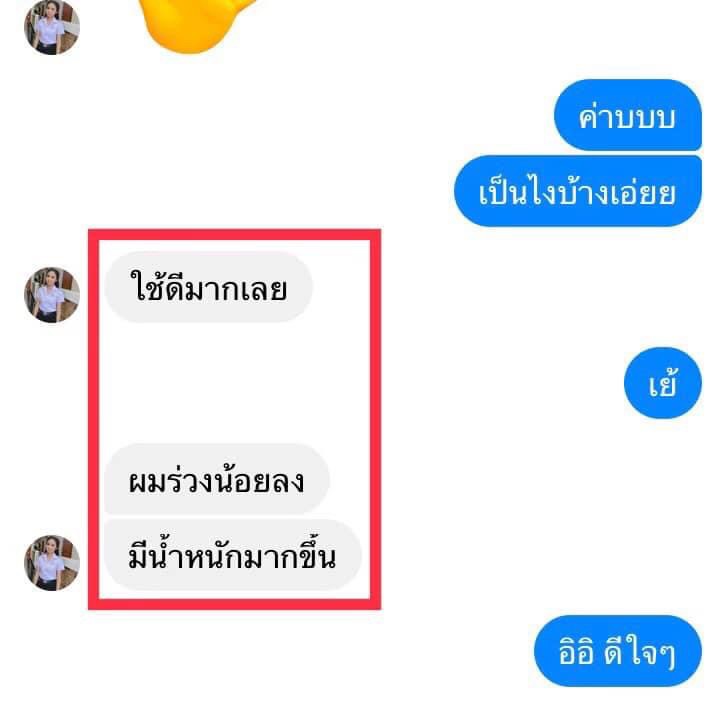Select the มีน้ำหนักมากขึ้น message bubble
Viewport: 712px width, 712px height.
pyautogui.click(x=232, y=555)
